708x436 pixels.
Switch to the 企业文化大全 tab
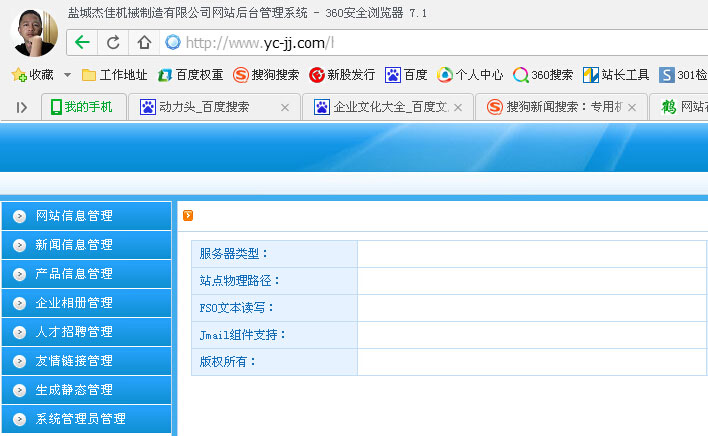tap(388, 107)
